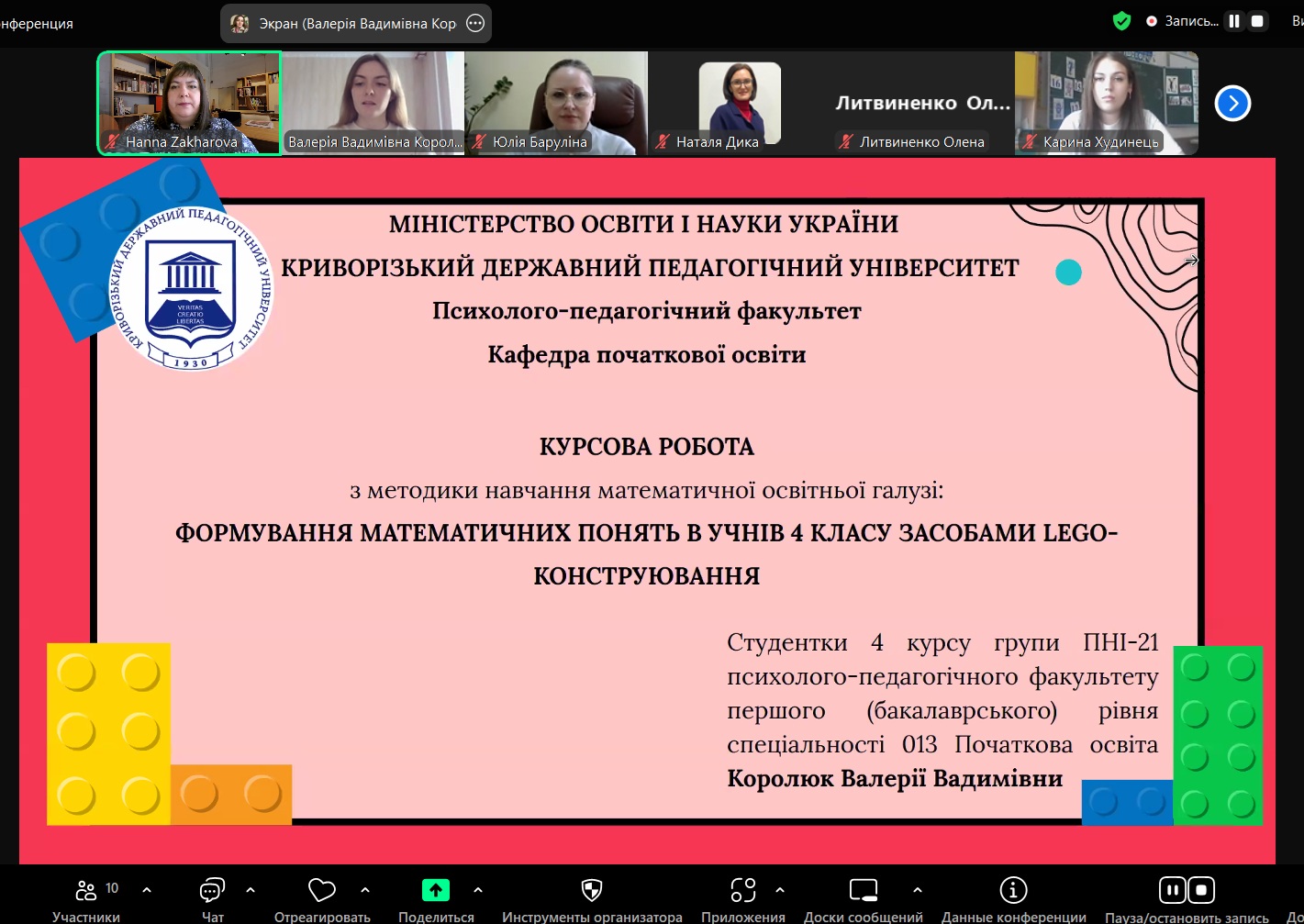Open Инструменты организатора shield icon
This screenshot has width=1304, height=924.
pos(592,890)
